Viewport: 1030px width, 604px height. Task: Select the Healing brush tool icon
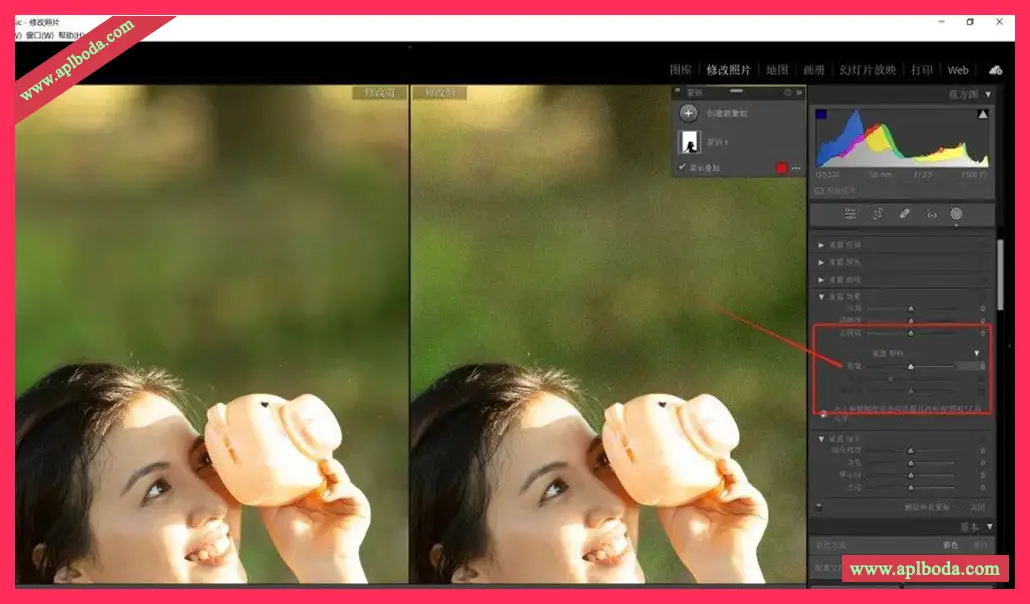(x=904, y=214)
